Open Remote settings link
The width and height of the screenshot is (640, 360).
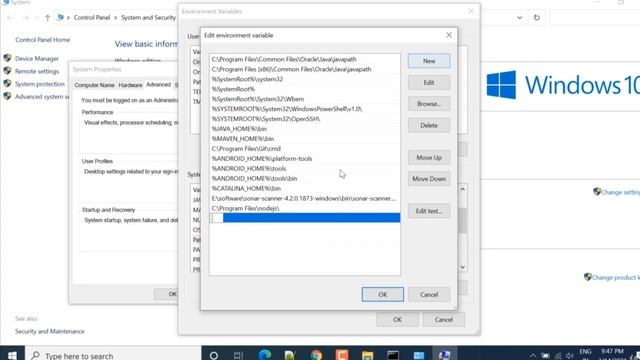click(x=37, y=71)
